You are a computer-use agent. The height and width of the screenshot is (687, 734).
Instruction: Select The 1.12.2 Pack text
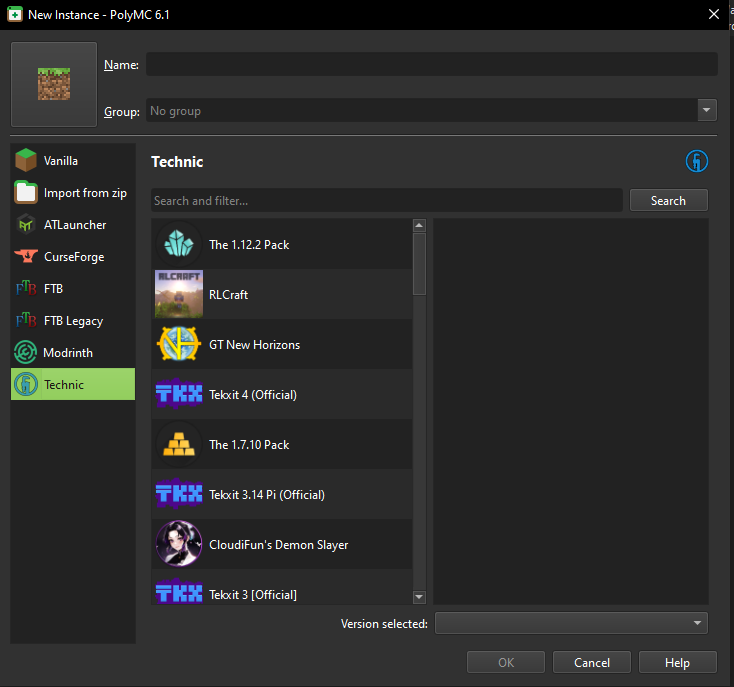point(249,245)
